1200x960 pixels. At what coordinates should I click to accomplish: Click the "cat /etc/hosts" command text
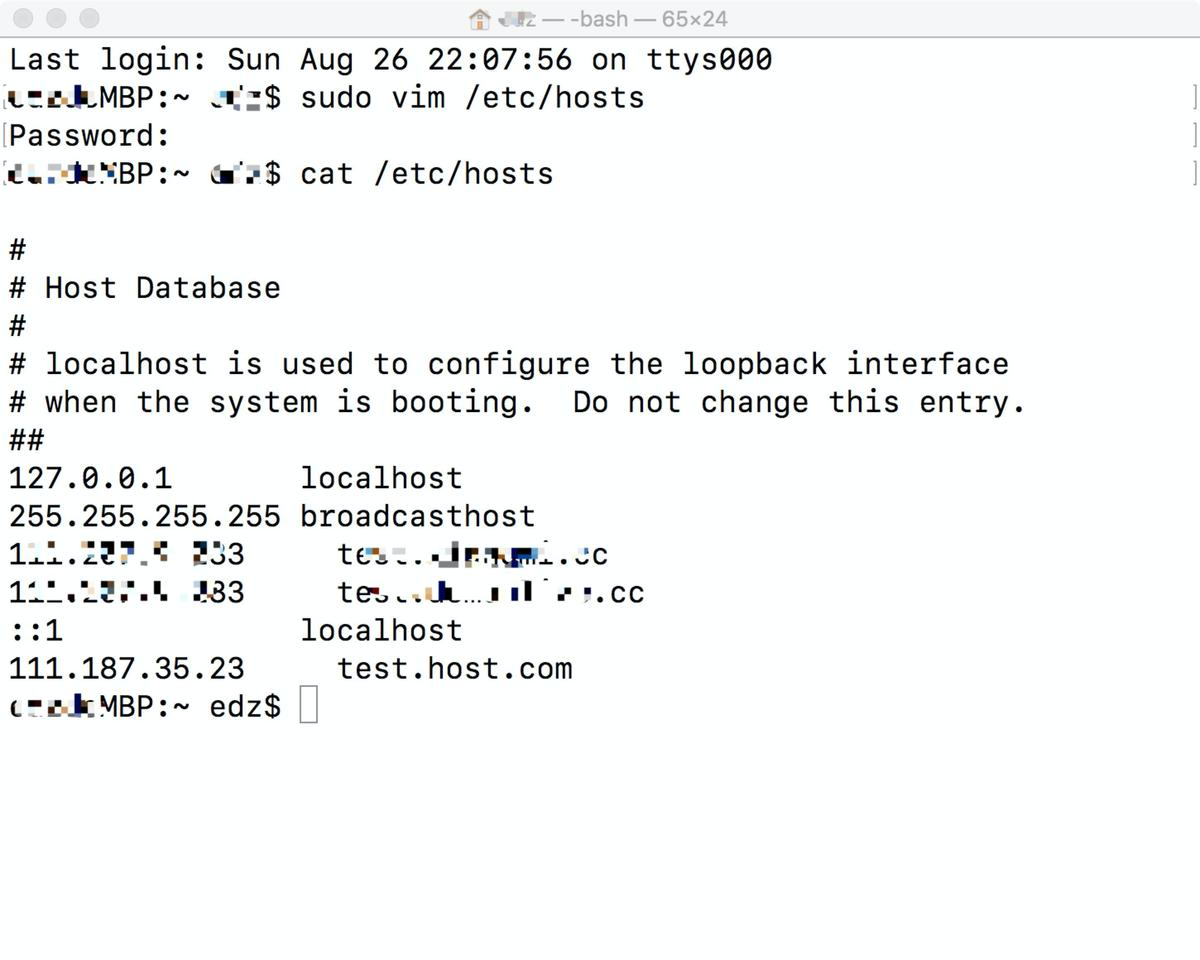click(427, 173)
